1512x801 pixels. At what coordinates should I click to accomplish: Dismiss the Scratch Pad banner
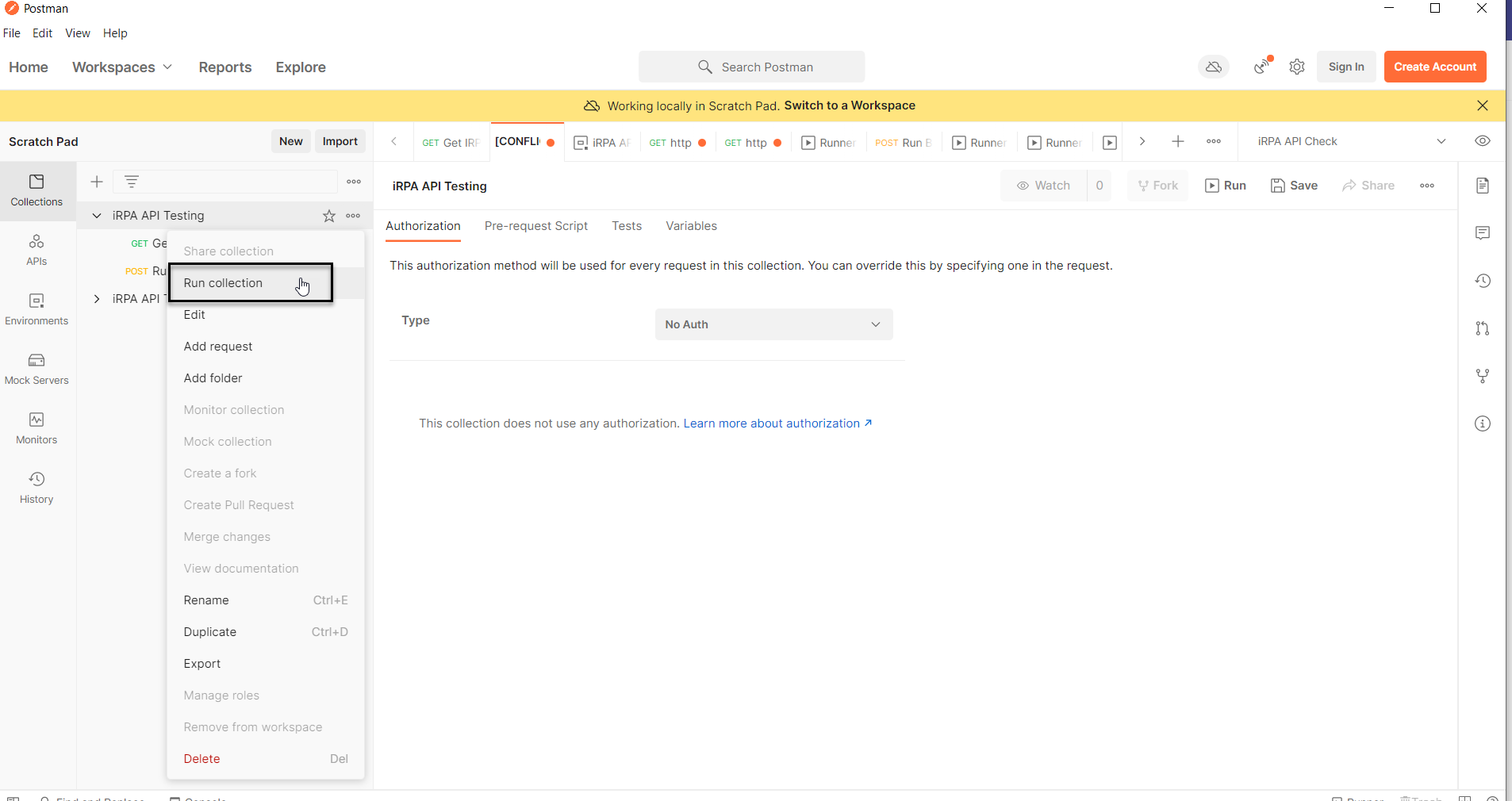click(1483, 105)
